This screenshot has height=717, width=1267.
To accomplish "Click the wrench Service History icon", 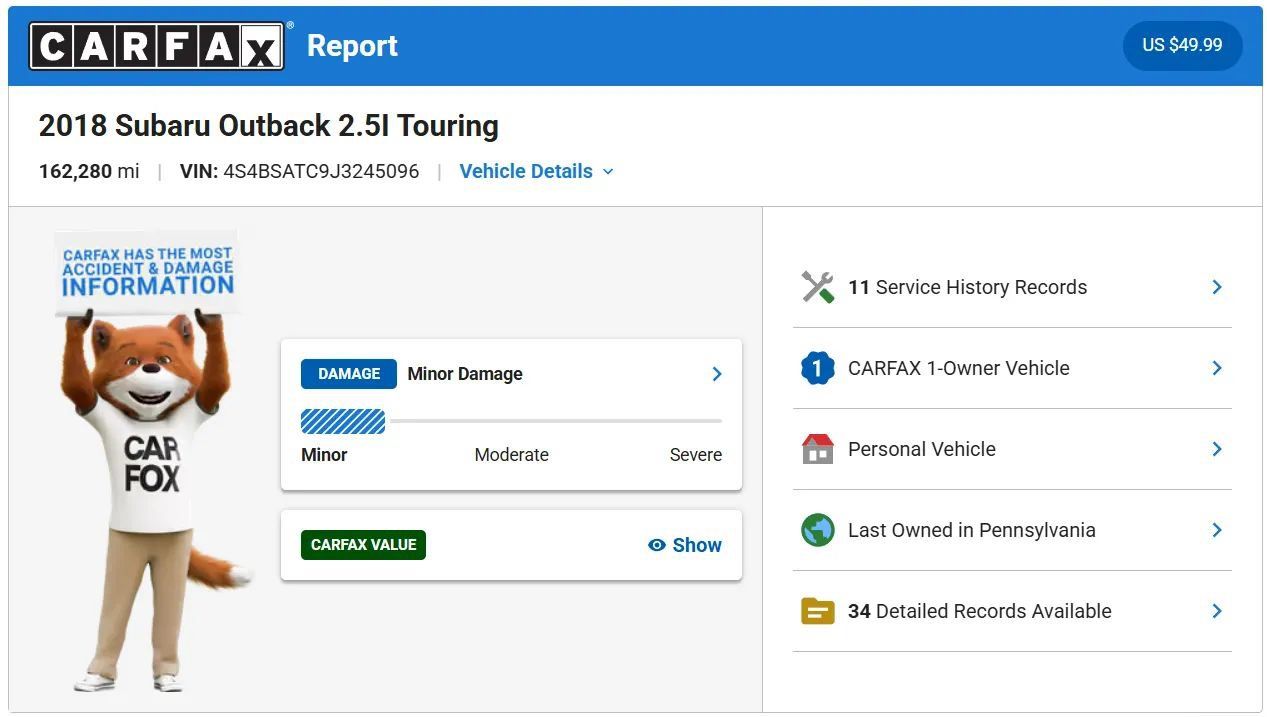I will point(817,287).
